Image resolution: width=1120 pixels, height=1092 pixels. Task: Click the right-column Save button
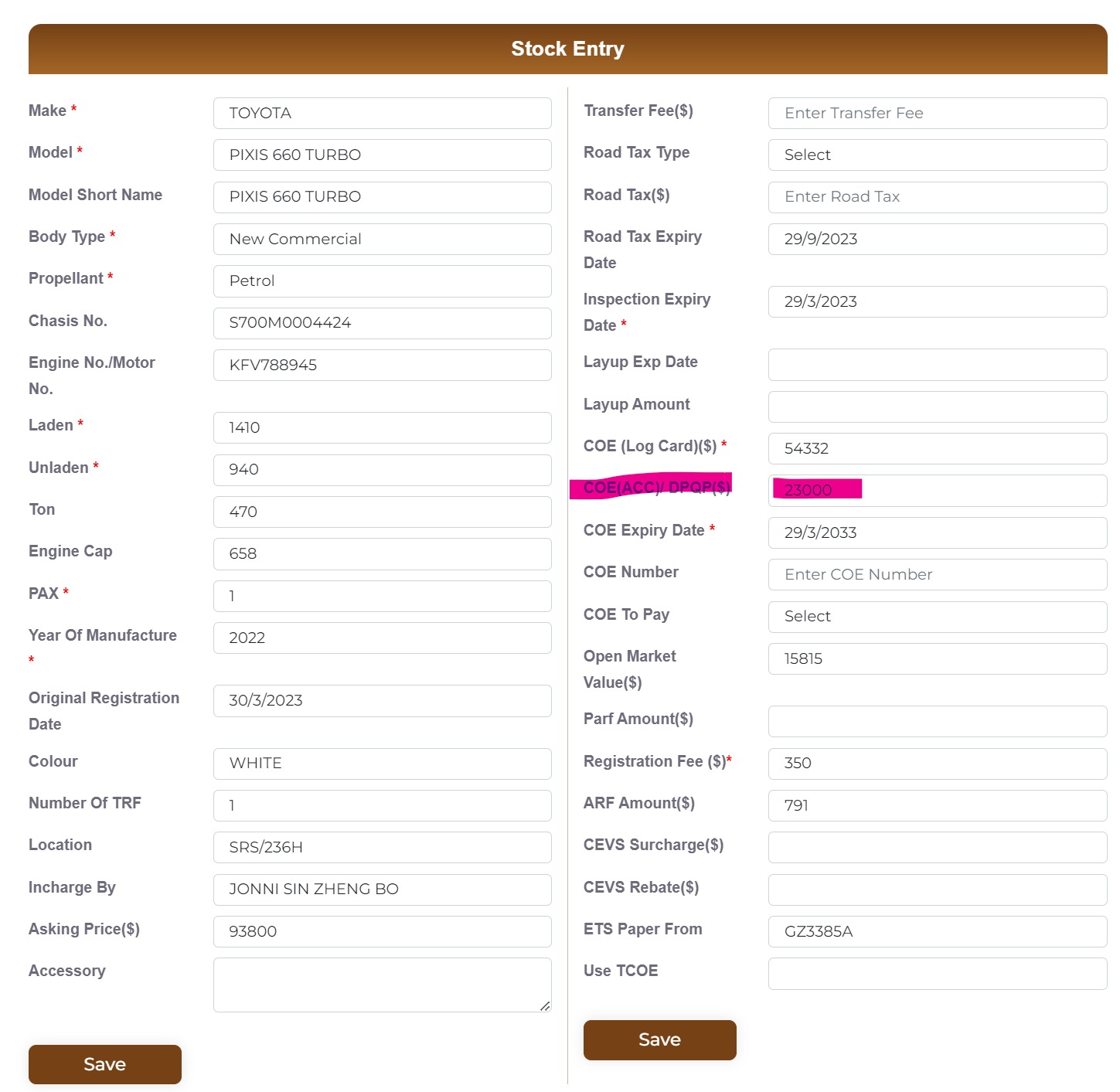659,1039
